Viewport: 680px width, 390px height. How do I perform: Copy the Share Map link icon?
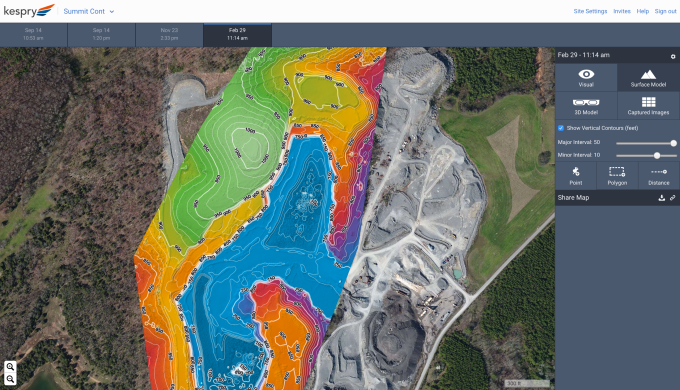[x=673, y=198]
